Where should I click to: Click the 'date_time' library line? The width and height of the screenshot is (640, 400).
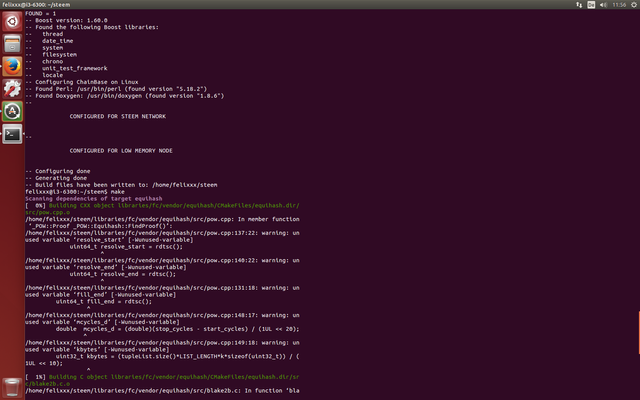49,41
